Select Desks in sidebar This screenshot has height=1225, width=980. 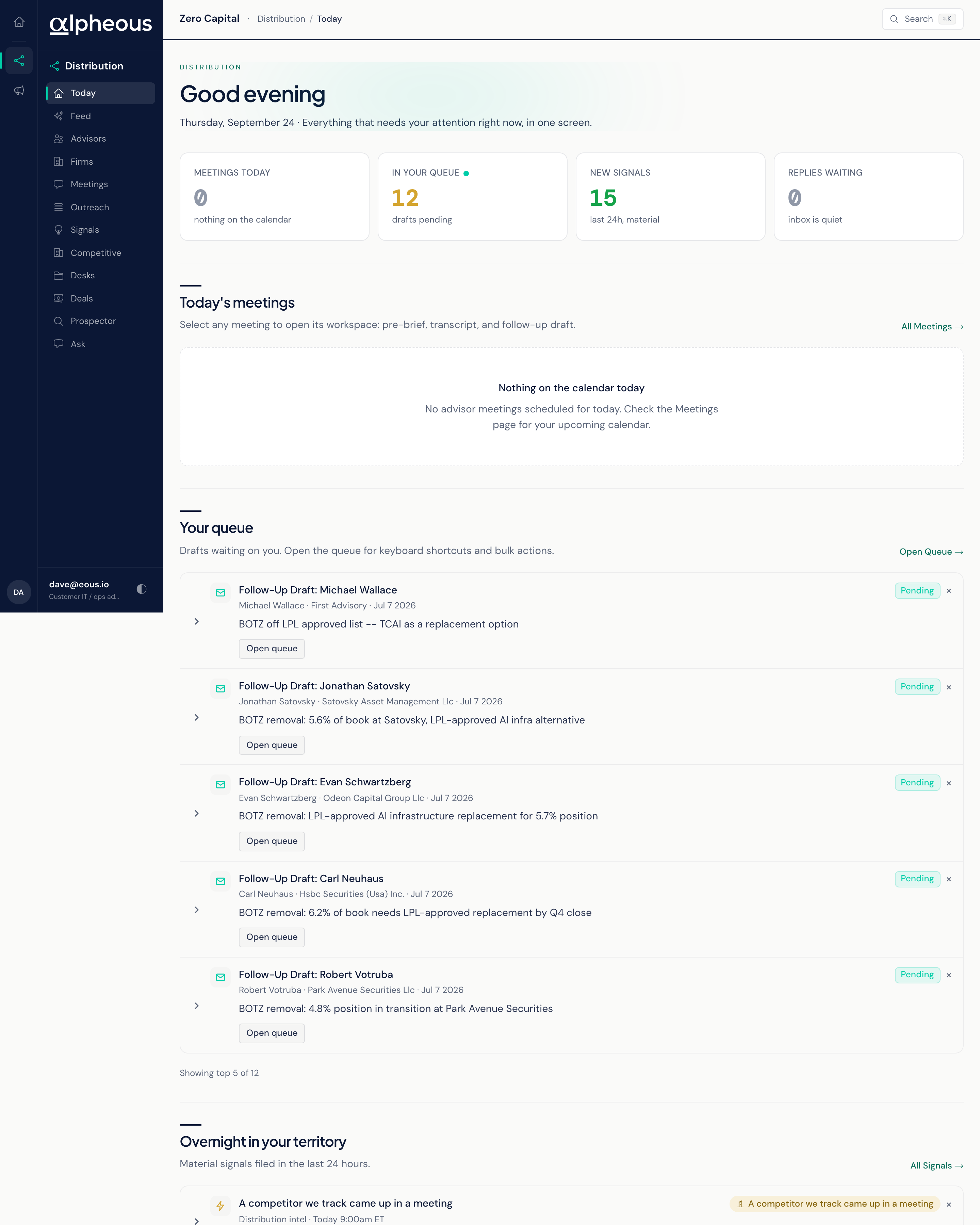tap(101, 276)
